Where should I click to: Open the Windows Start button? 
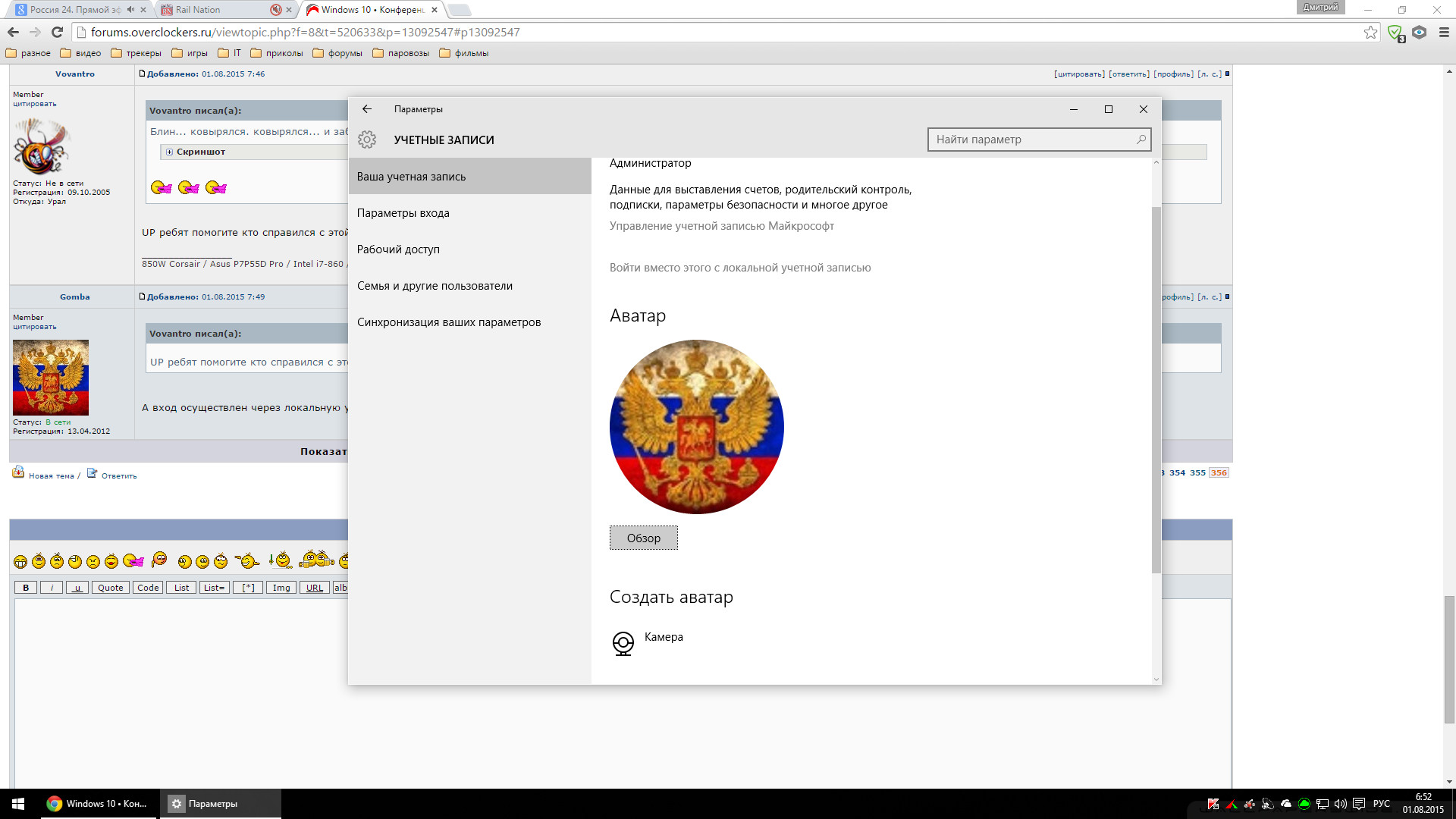tap(18, 804)
